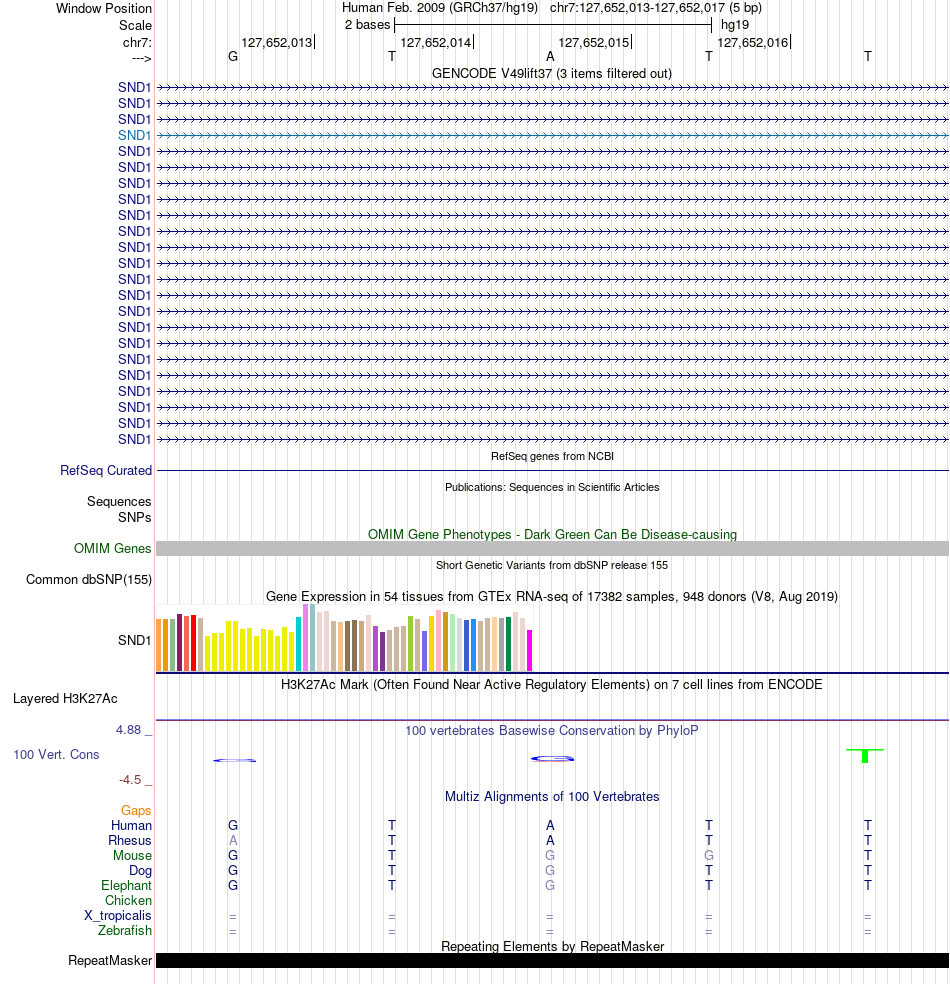The height and width of the screenshot is (984, 950).
Task: Open the 'H3K27Ac Mark' ENCODE track title
Action: point(552,685)
